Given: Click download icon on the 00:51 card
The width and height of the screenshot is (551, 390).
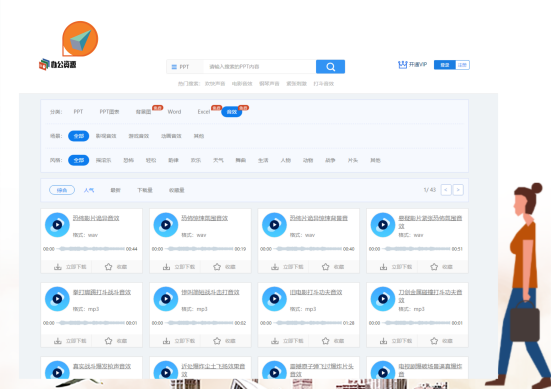Looking at the screenshot, I should pyautogui.click(x=383, y=267).
